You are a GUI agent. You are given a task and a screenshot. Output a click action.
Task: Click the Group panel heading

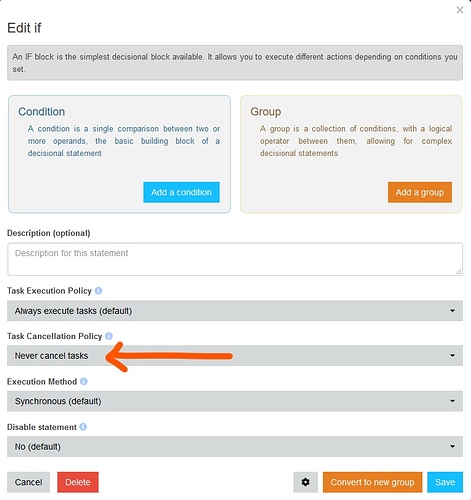[x=266, y=112]
